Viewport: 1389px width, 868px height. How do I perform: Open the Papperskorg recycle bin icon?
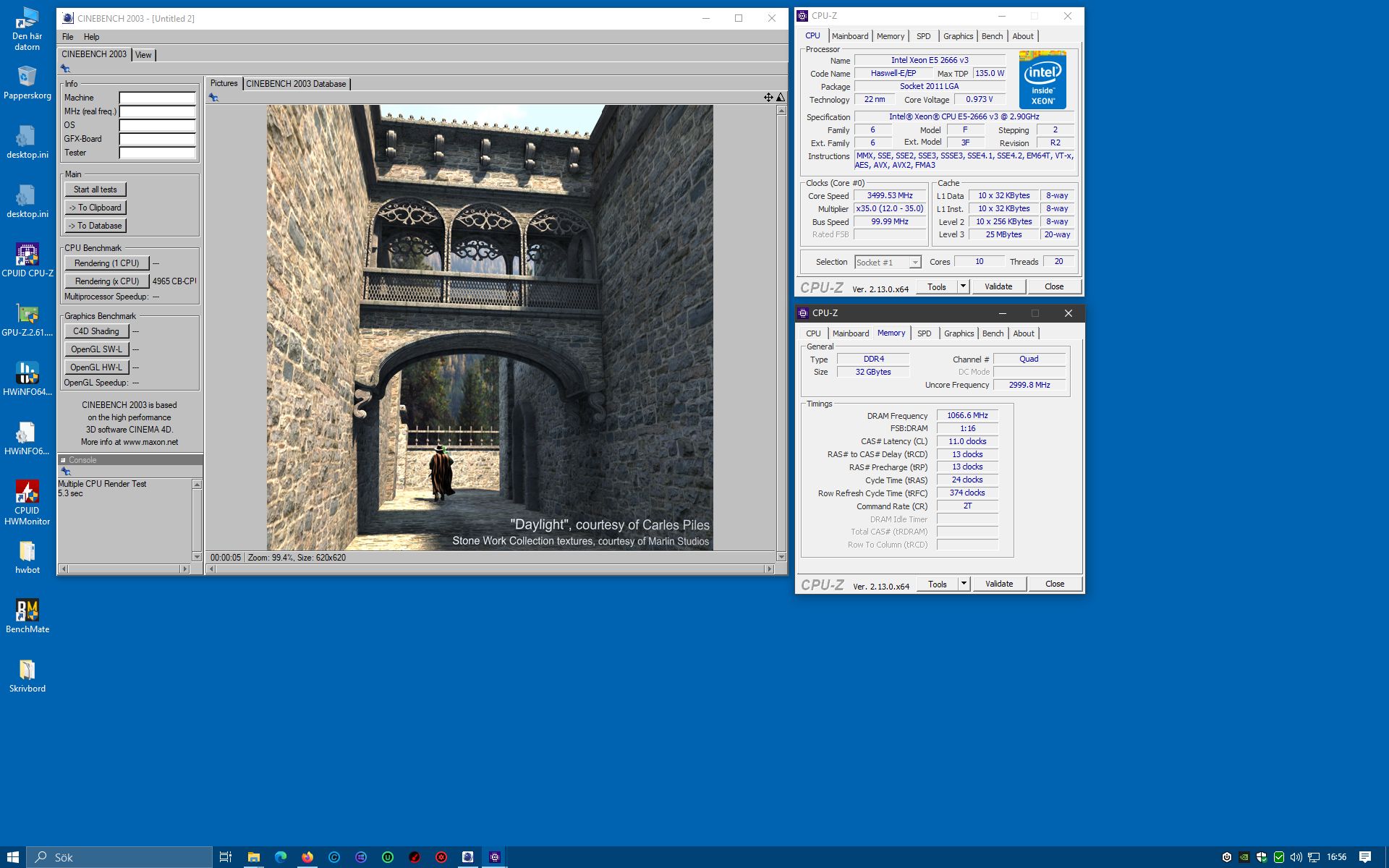click(x=27, y=82)
